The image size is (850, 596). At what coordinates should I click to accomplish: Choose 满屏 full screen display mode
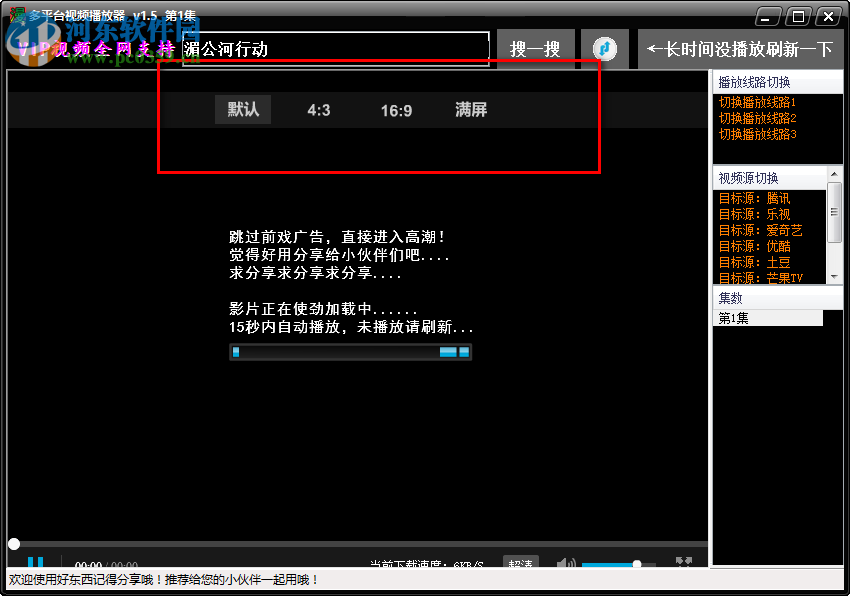coord(470,111)
